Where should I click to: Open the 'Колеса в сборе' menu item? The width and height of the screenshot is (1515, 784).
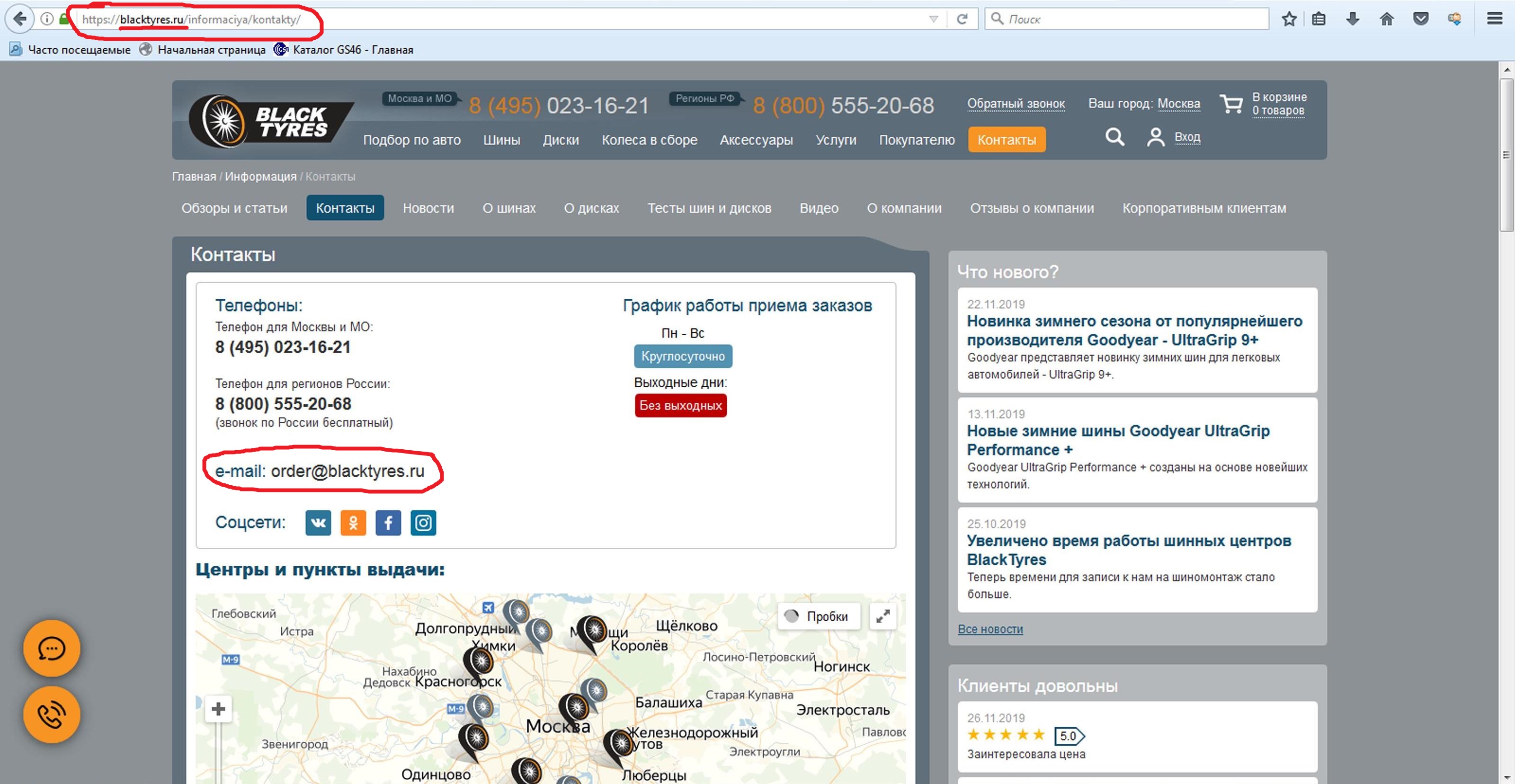click(649, 140)
